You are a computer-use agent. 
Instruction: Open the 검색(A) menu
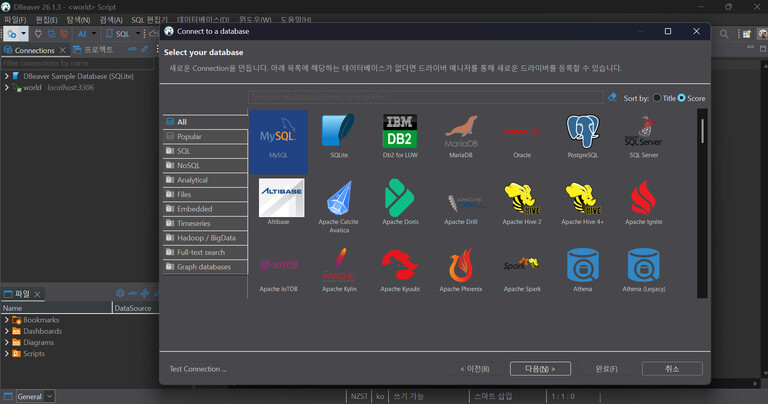click(111, 20)
